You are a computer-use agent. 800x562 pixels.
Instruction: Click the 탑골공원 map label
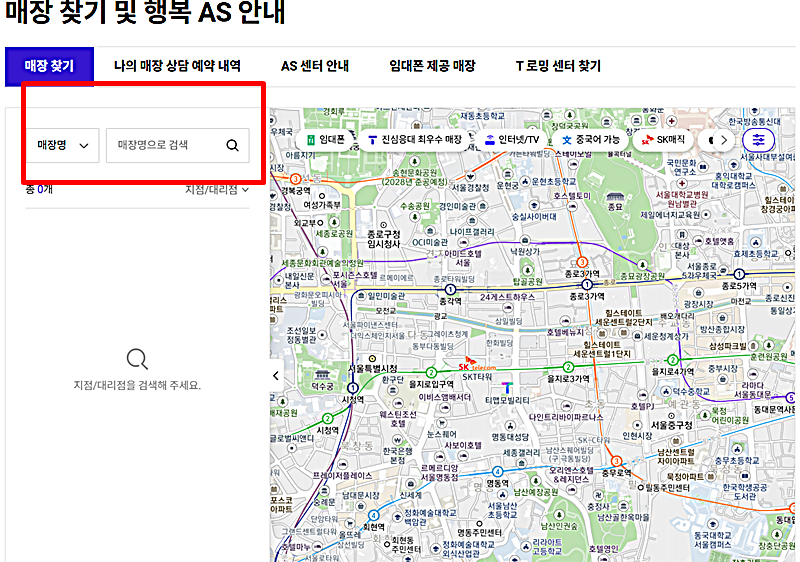click(x=528, y=282)
